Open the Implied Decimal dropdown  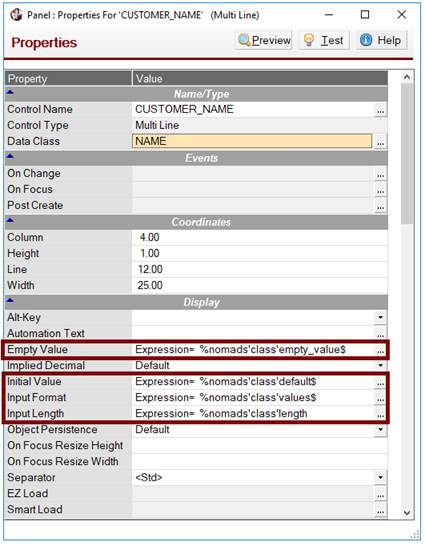pos(380,366)
